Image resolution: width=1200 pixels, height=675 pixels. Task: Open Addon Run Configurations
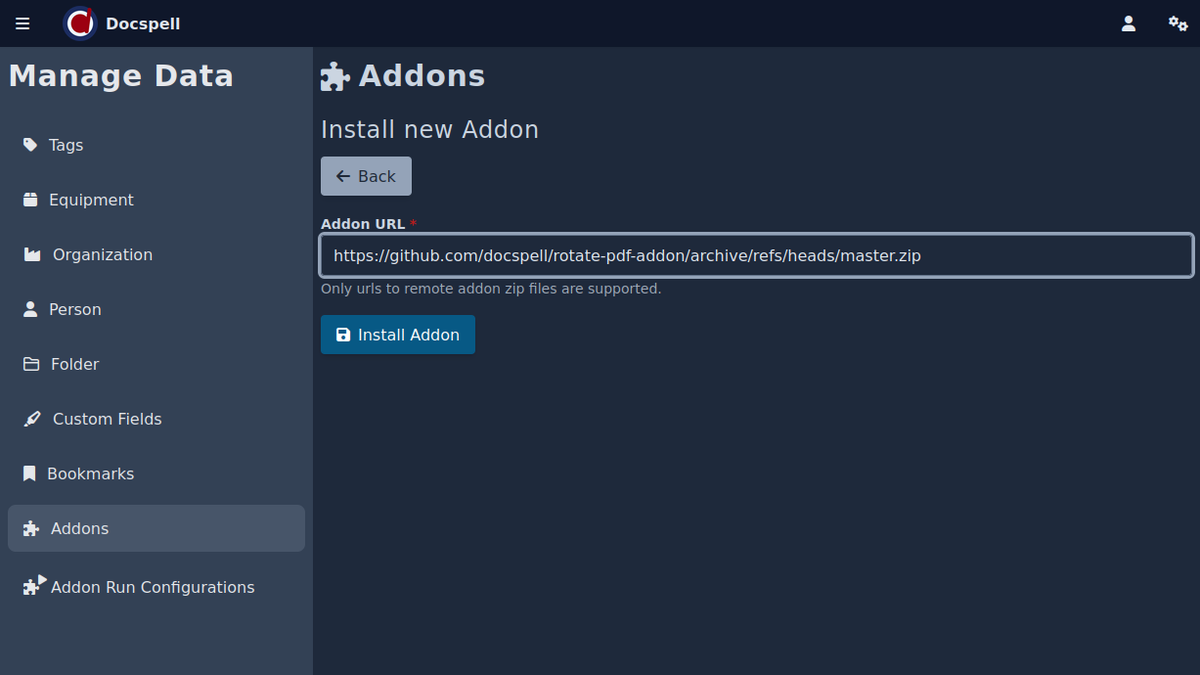[152, 587]
